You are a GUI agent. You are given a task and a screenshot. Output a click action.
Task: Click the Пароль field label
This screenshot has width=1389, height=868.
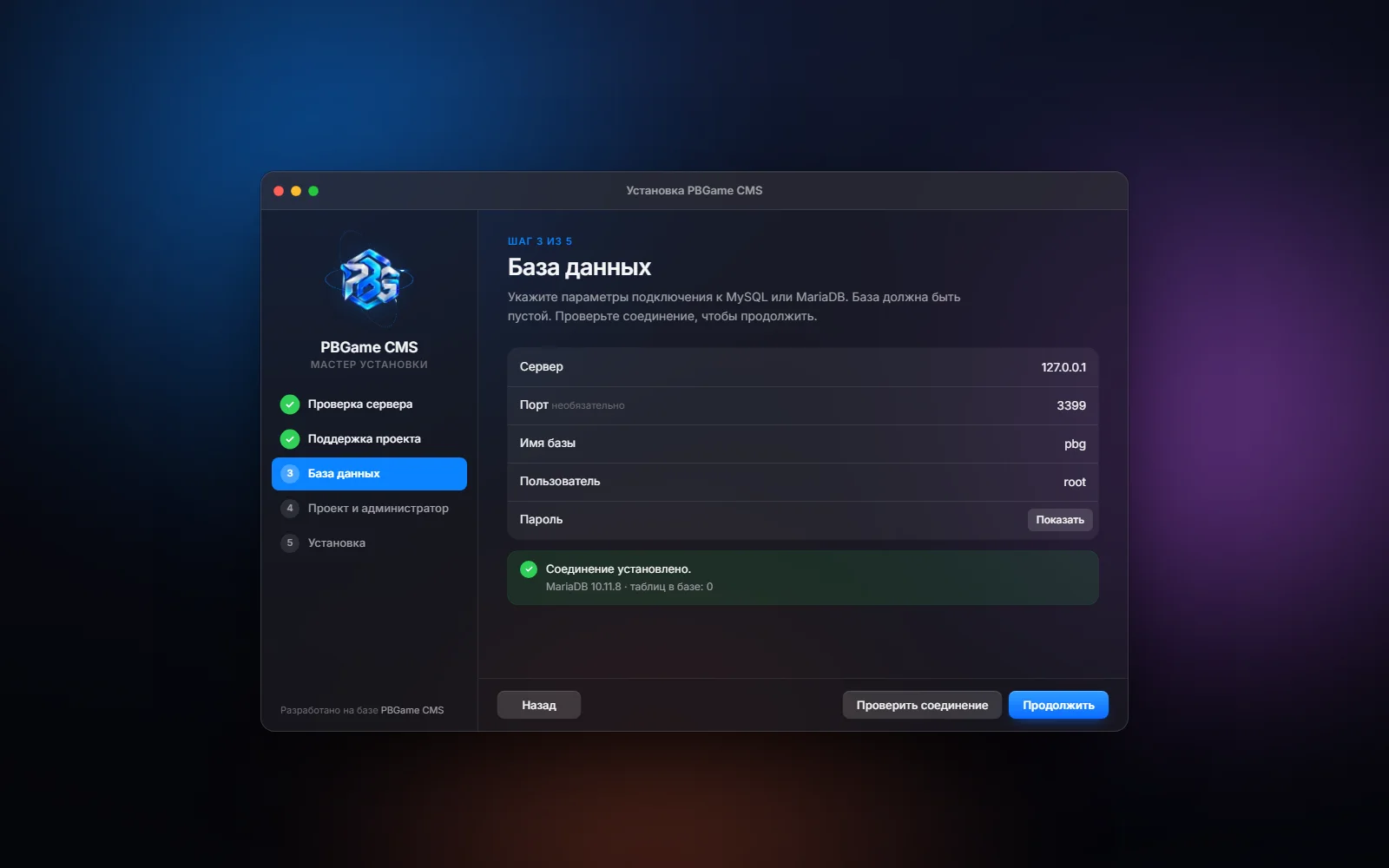[541, 519]
